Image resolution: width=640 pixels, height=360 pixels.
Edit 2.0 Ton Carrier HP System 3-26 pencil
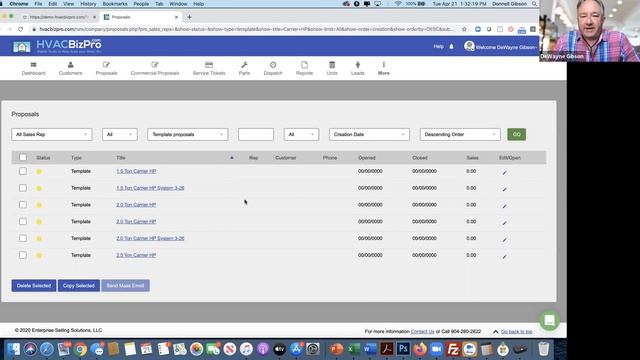coord(504,239)
